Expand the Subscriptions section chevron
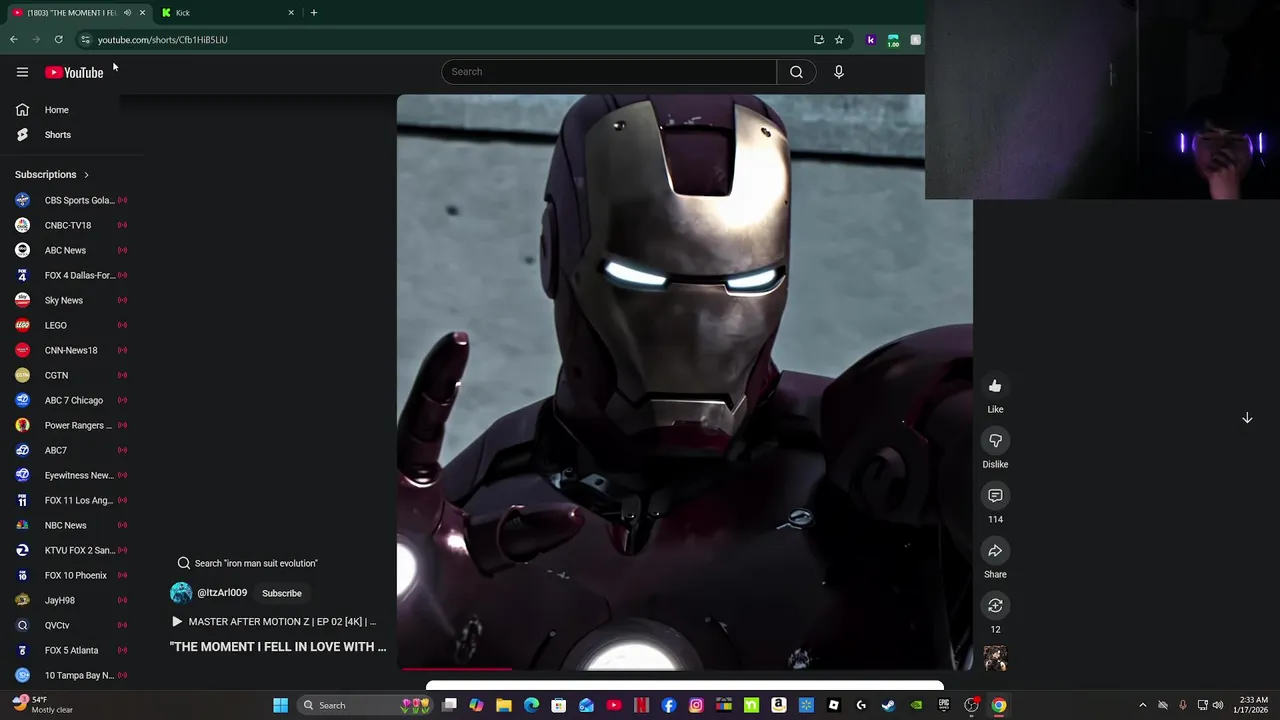 click(x=86, y=175)
